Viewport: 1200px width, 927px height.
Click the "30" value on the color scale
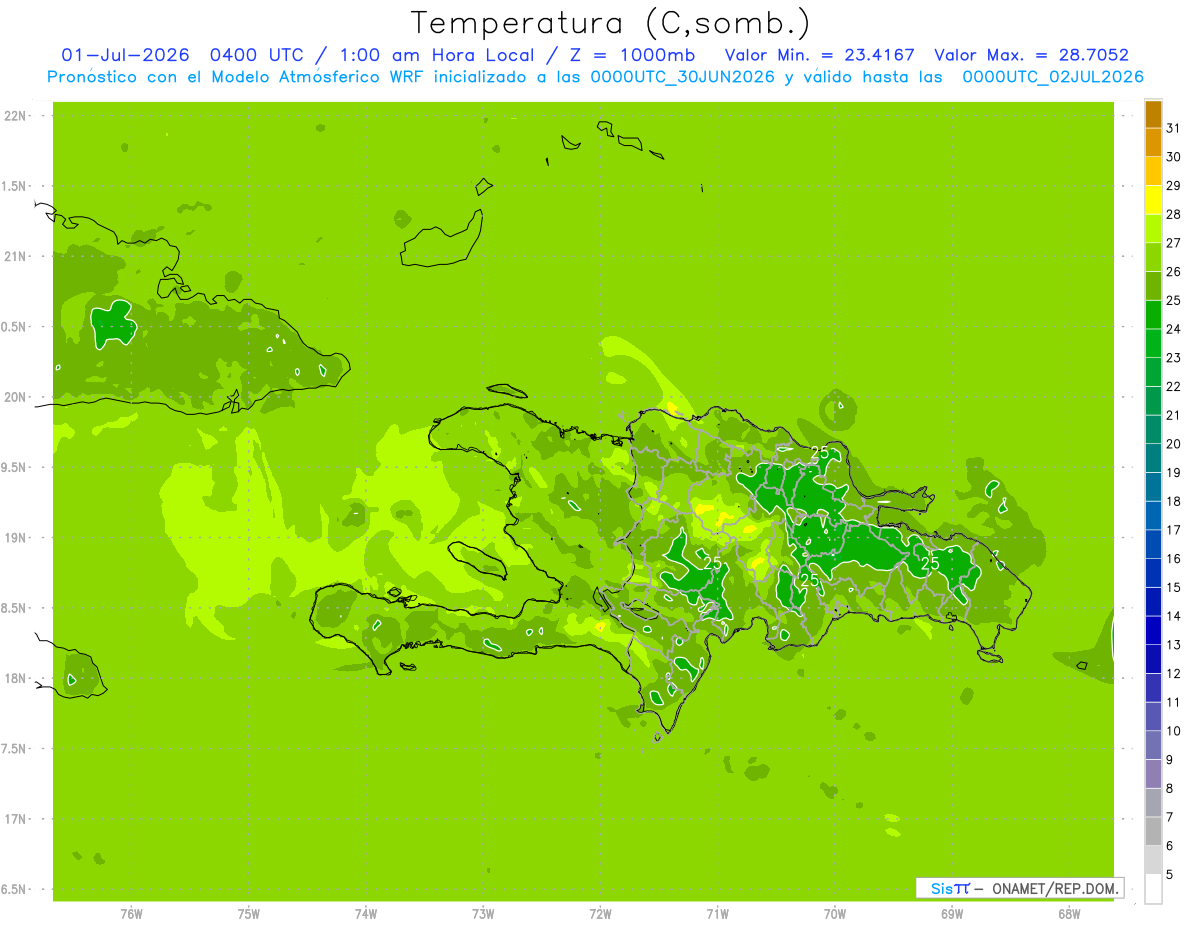coord(1174,157)
